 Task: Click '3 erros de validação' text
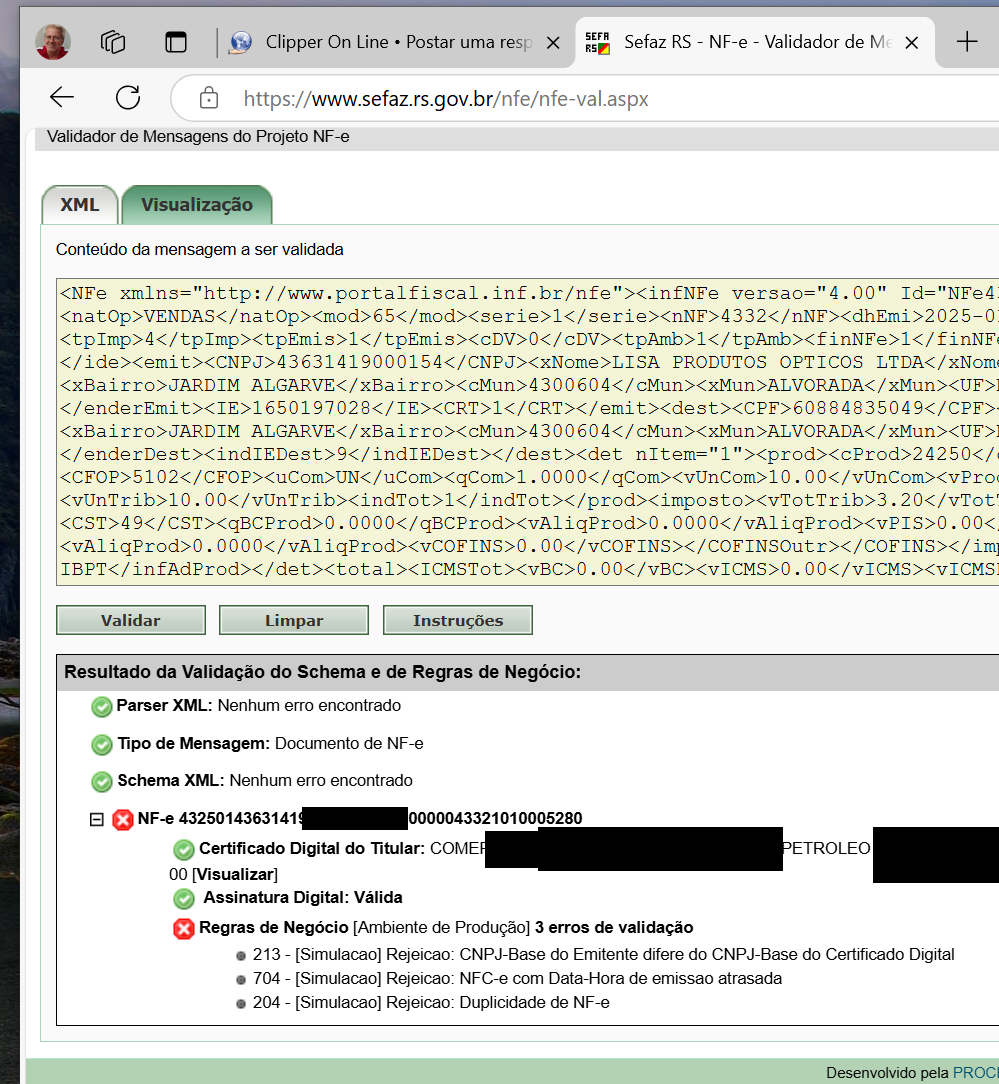click(x=614, y=927)
